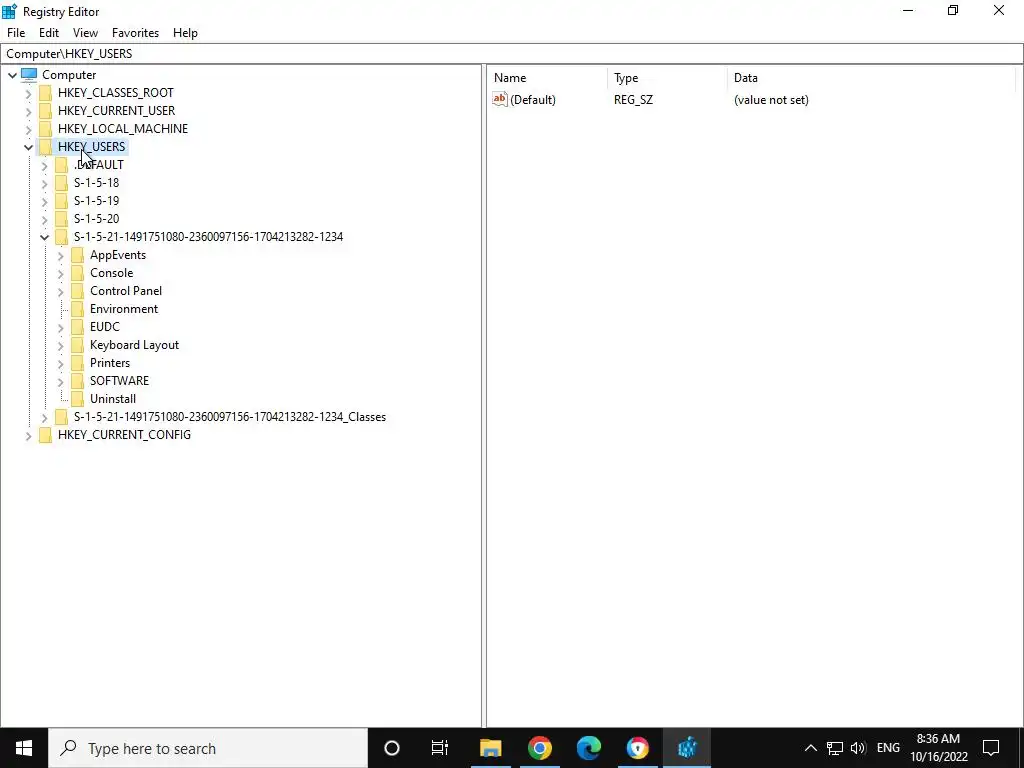Expand the .DEFAULT key arrow
1024x768 pixels.
point(44,165)
